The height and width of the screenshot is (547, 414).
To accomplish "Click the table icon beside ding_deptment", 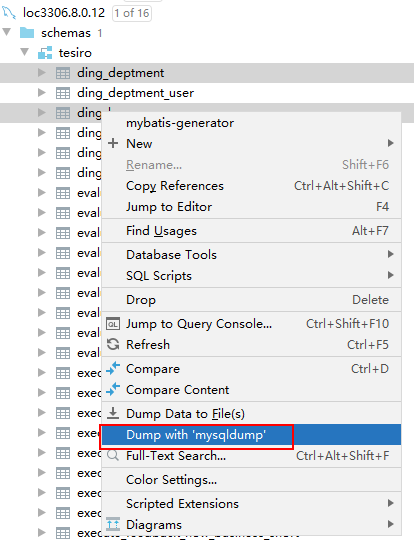I will [x=63, y=73].
